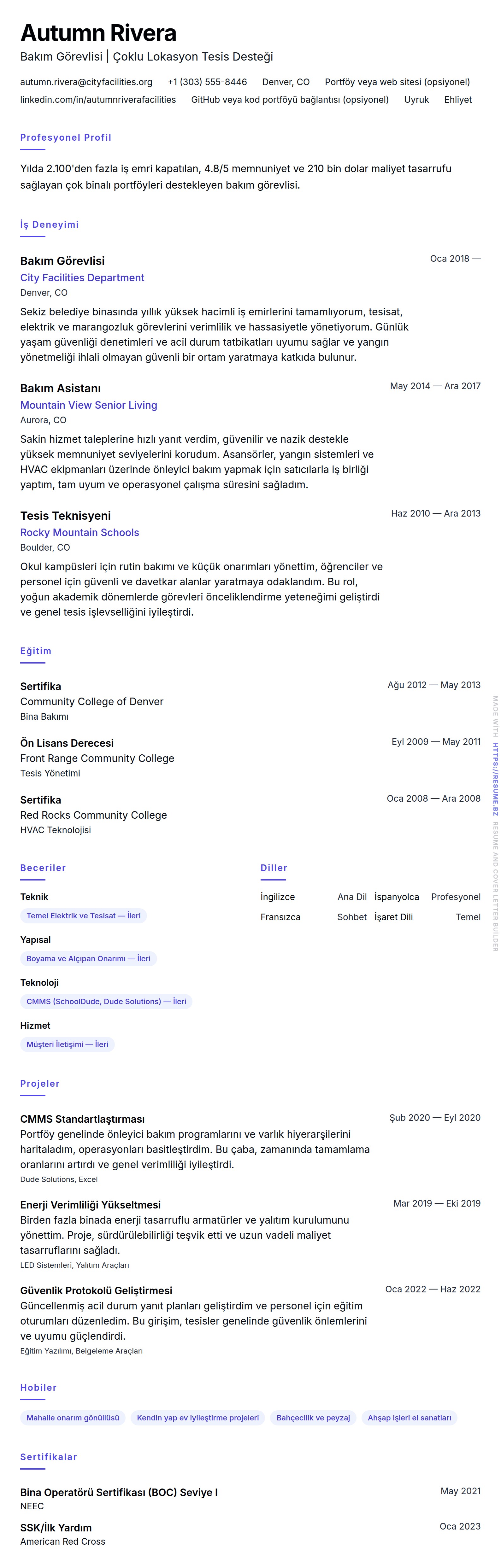
Task: Select the Müşteri İletişimi skill tag
Action: pos(67,1044)
